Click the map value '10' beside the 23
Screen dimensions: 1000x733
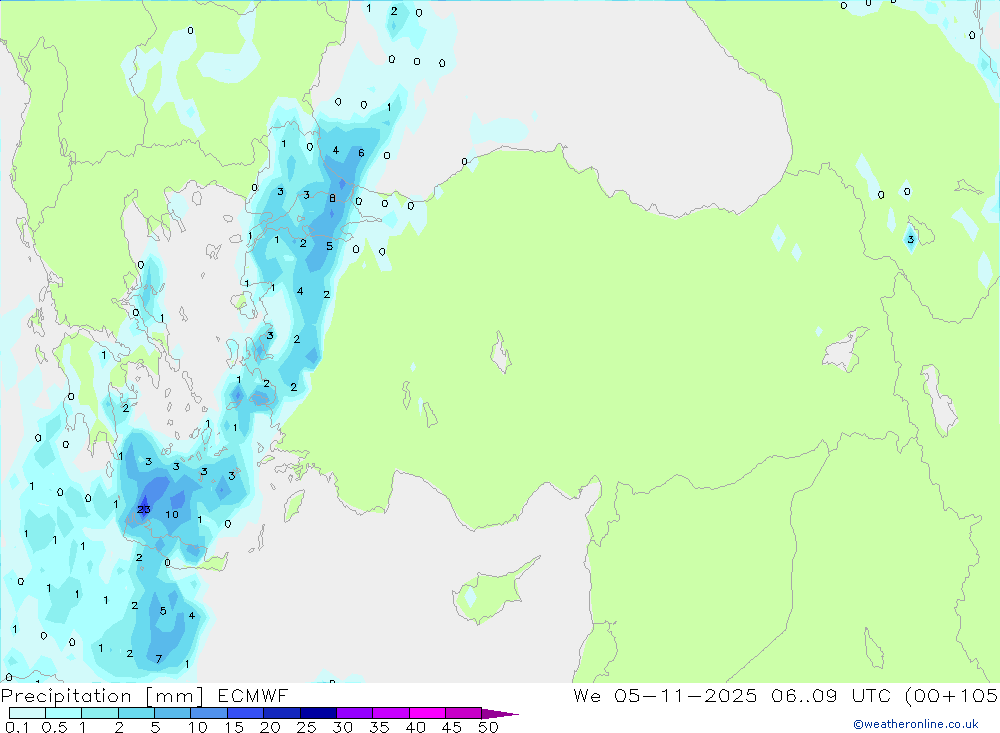[x=172, y=514]
